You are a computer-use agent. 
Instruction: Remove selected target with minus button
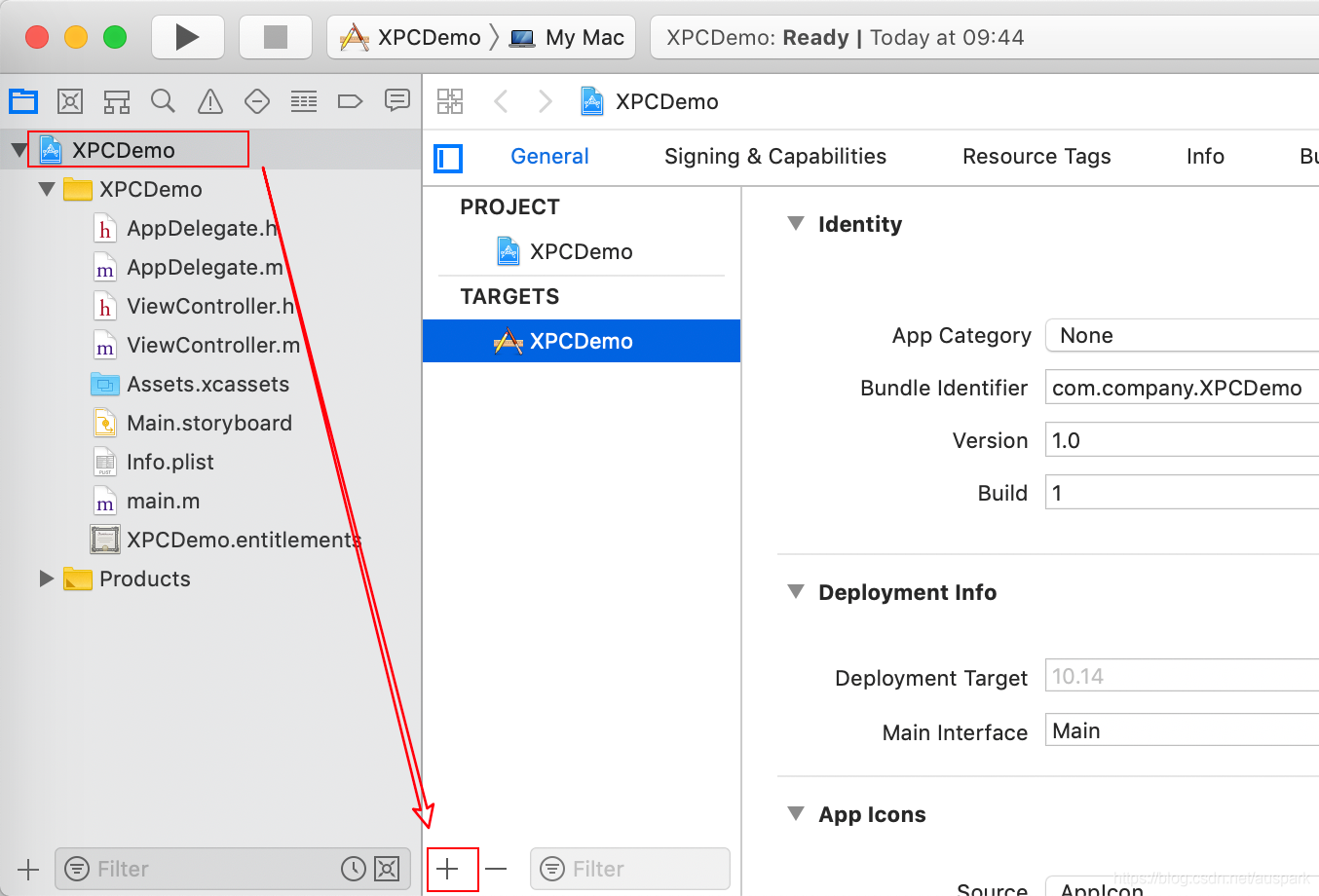pos(497,869)
